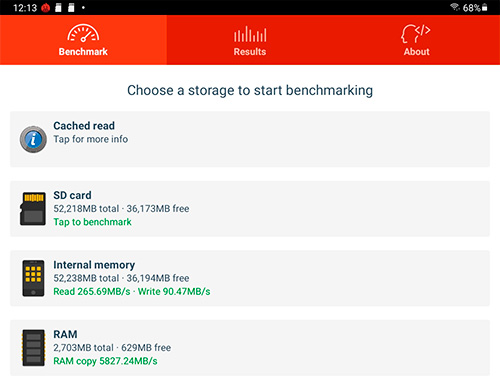This screenshot has height=378, width=500.
Task: Click the bar chart Results icon
Action: [250, 34]
